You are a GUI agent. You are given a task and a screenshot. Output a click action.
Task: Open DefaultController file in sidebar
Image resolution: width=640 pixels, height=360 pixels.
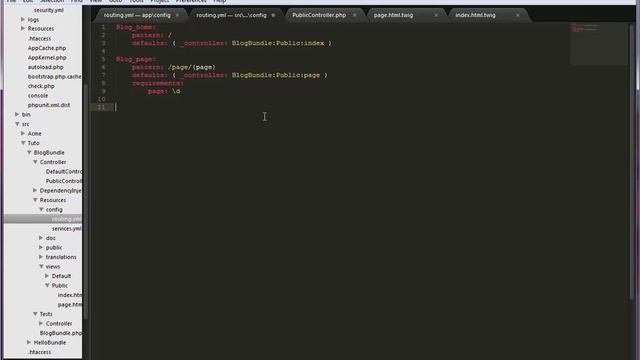point(64,171)
